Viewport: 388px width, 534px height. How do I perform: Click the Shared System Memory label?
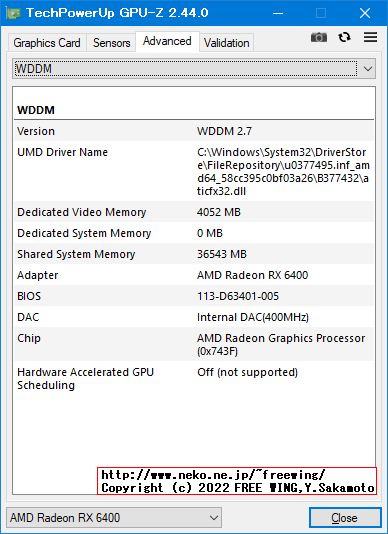(x=76, y=254)
